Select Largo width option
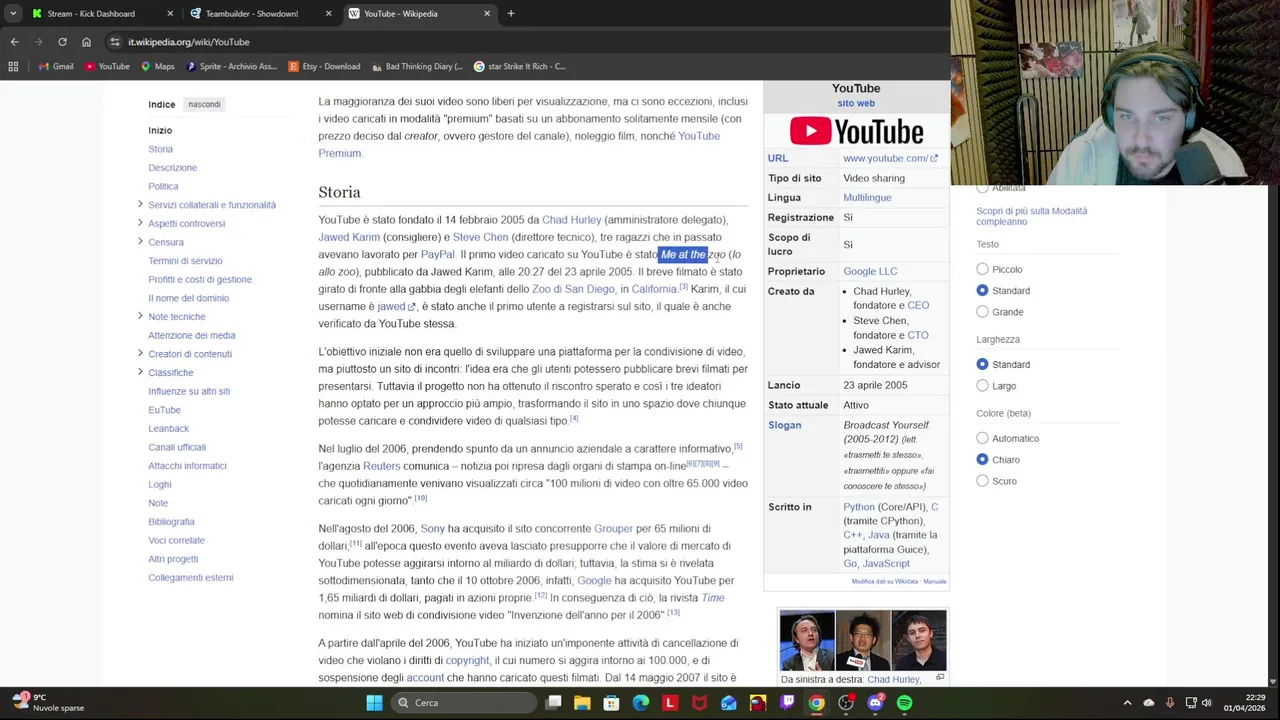Screen dimensions: 1280x720 (982, 386)
